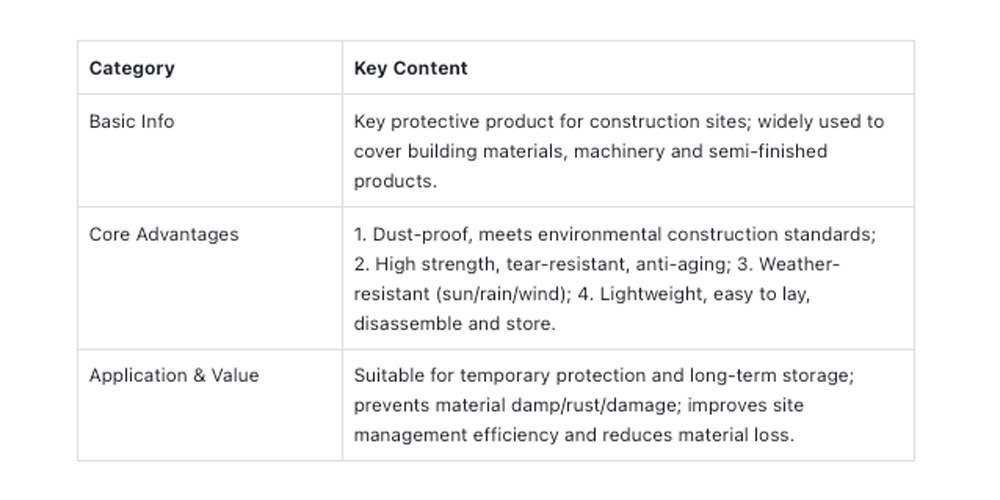Click the phrase "tear-resistant"
The image size is (1000, 500).
[563, 264]
